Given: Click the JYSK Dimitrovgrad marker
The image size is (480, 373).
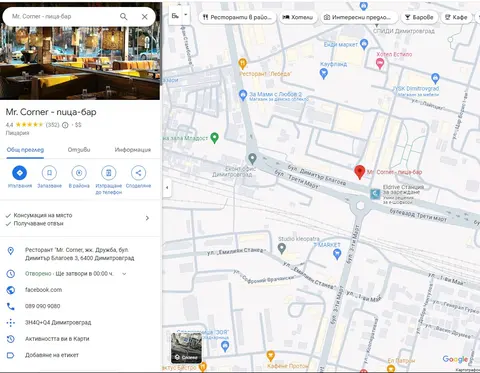Looking at the screenshot, I should pos(435,79).
